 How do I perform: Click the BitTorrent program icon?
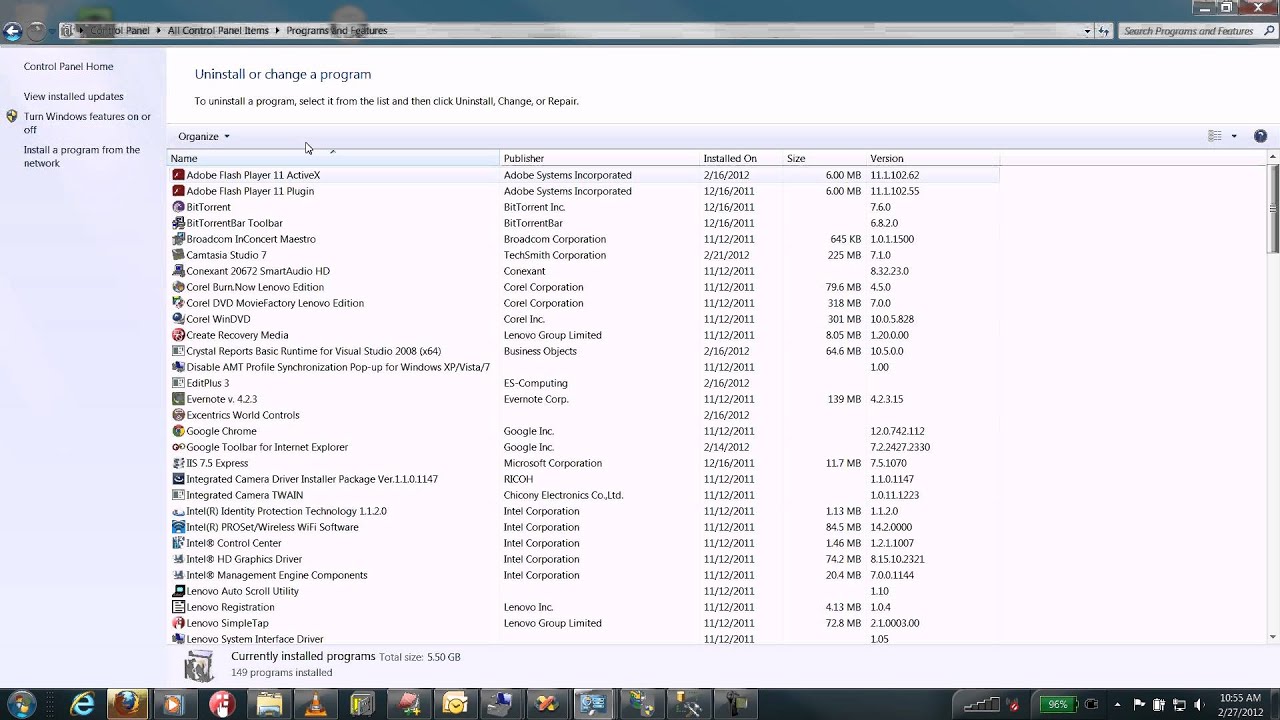coord(178,207)
